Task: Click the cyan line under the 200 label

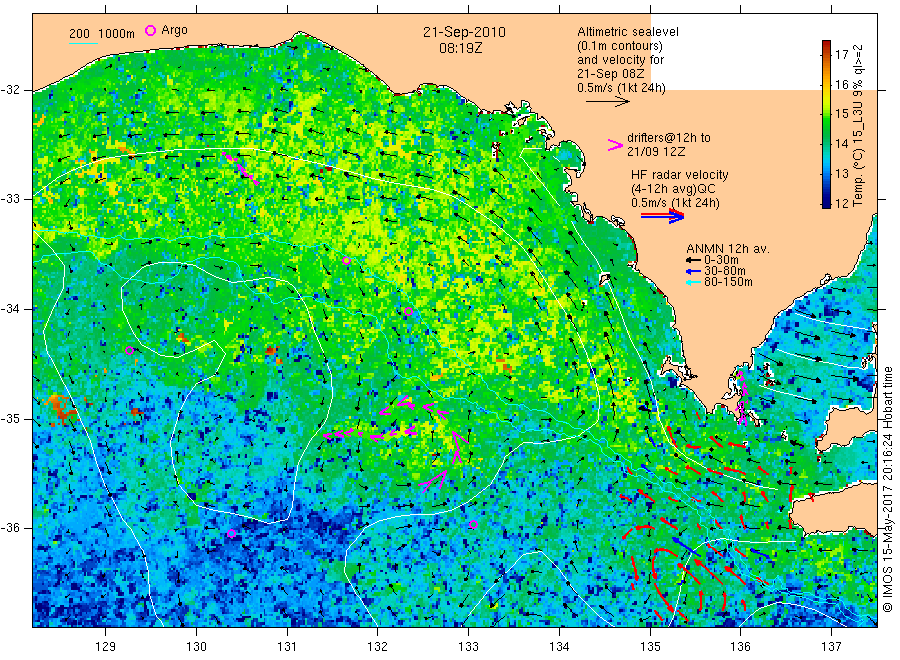Action: [x=83, y=42]
